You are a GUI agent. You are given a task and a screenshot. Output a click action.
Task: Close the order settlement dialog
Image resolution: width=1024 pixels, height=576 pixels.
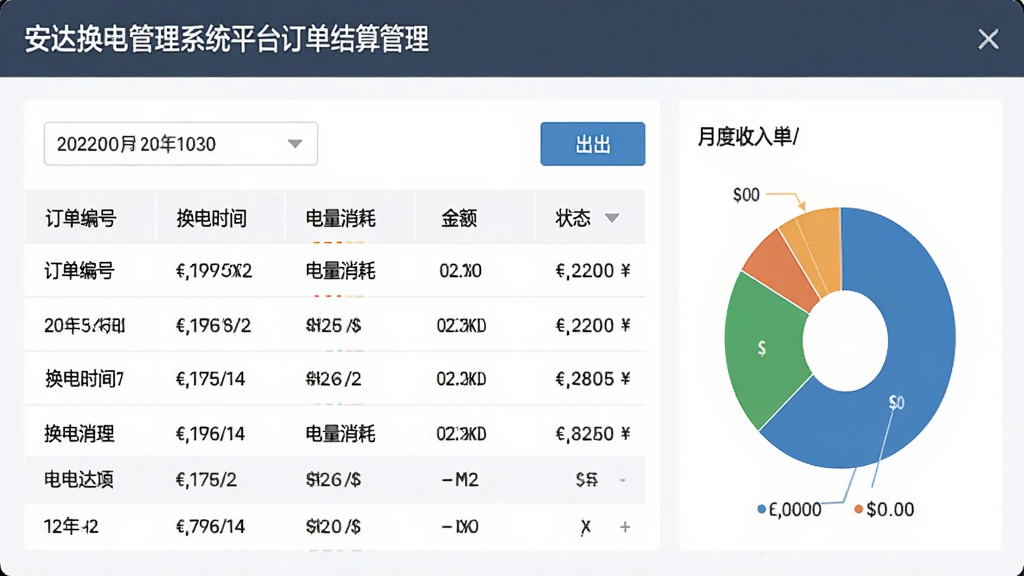[988, 39]
